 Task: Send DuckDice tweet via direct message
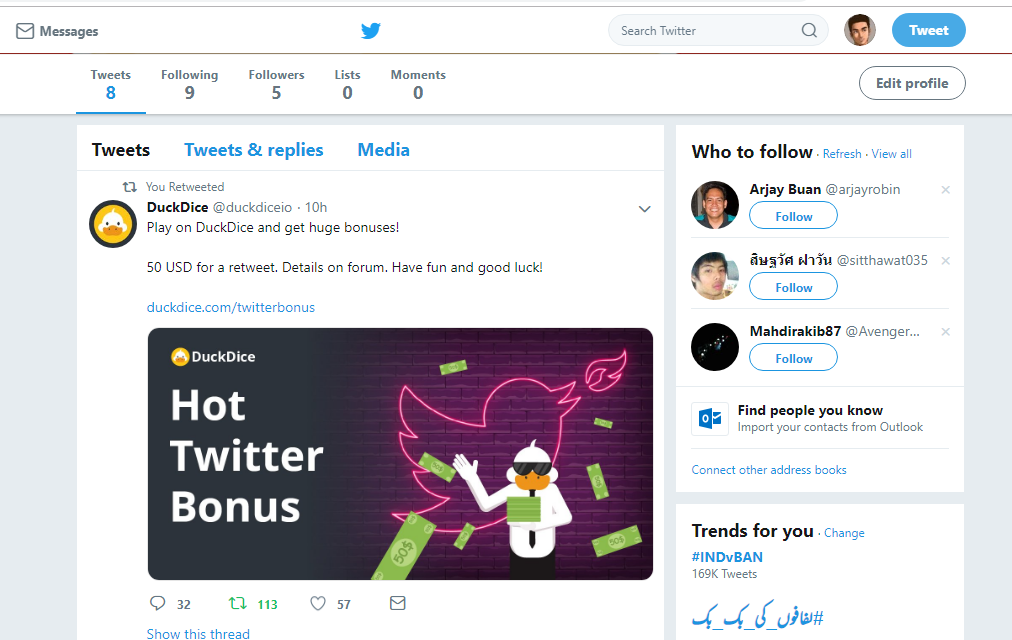398,603
